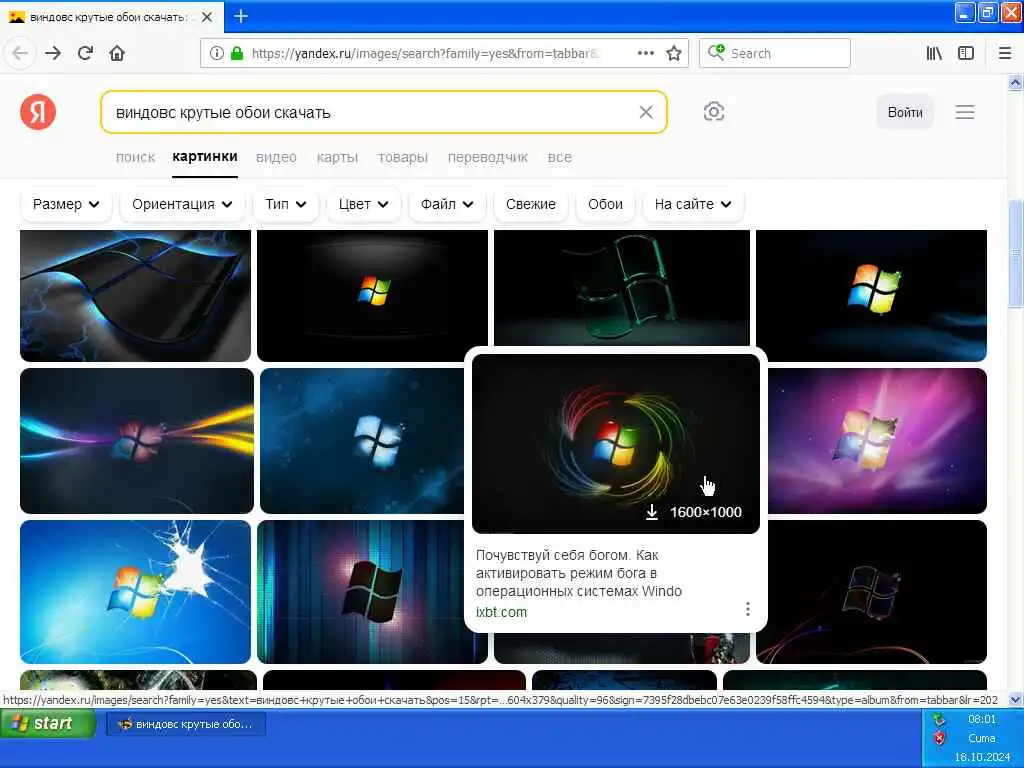This screenshot has height=768, width=1024.
Task: Toggle the Обои filter
Action: pyautogui.click(x=605, y=204)
